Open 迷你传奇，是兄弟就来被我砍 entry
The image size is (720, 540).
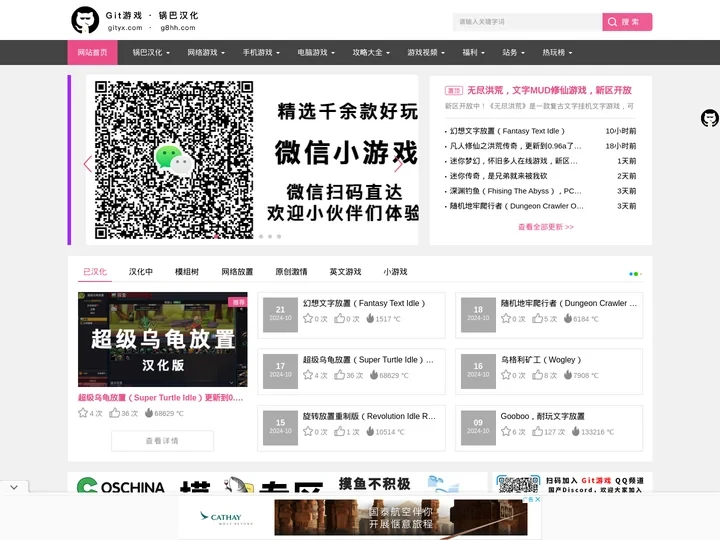[498, 176]
